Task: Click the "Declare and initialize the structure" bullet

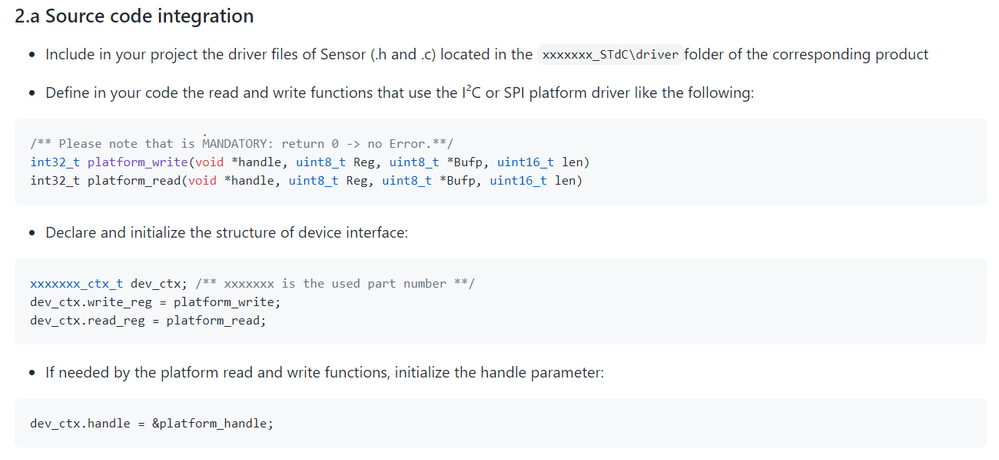Action: pyautogui.click(x=226, y=233)
